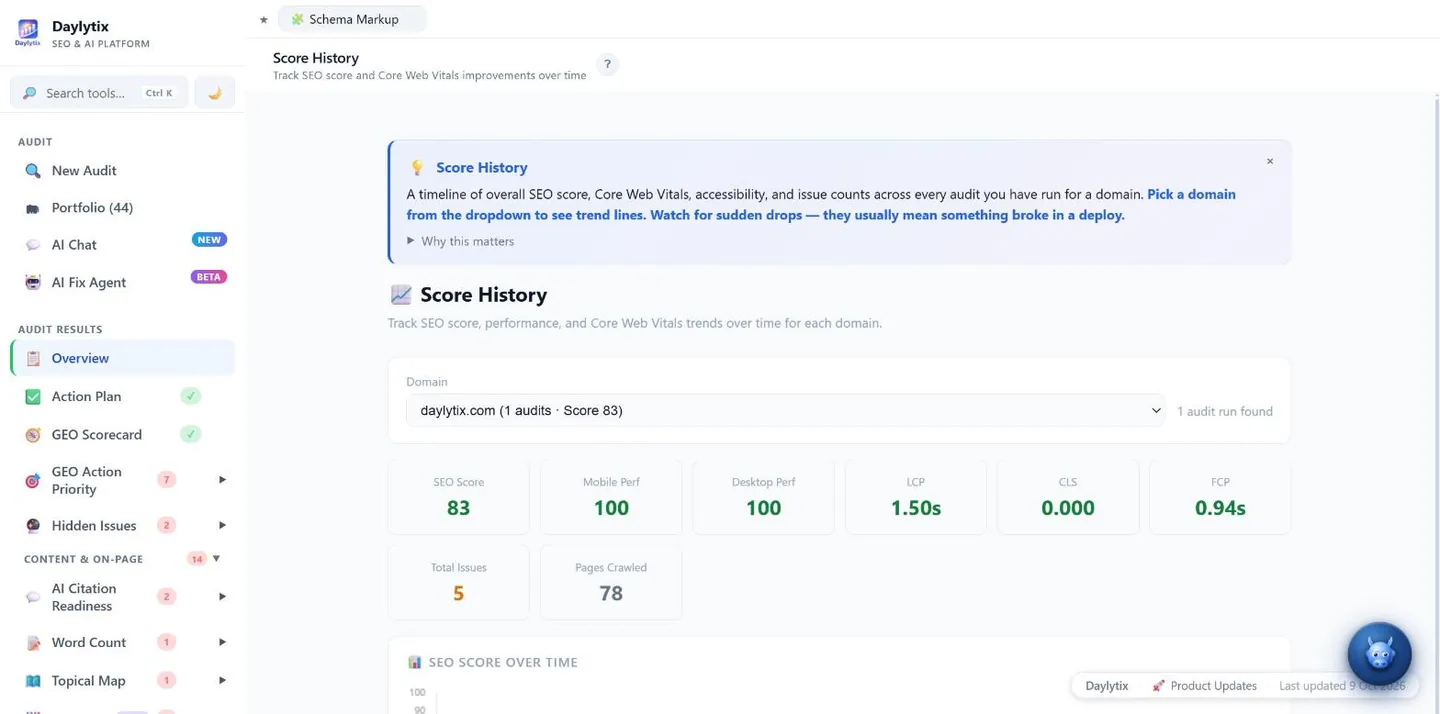Click the favorite star icon beside Schema Markup

coord(263,19)
